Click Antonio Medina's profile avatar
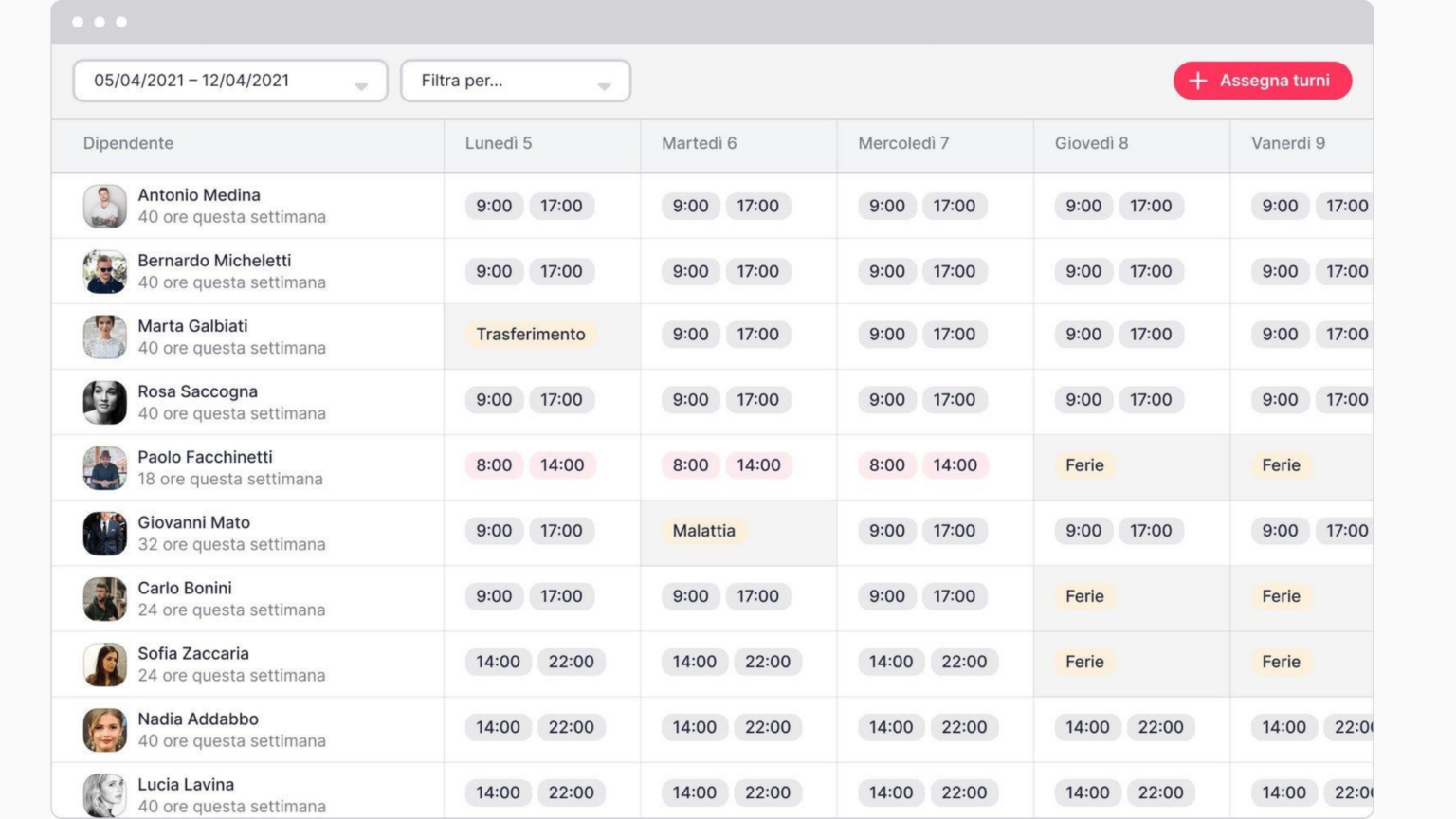This screenshot has width=1456, height=819. tap(105, 205)
